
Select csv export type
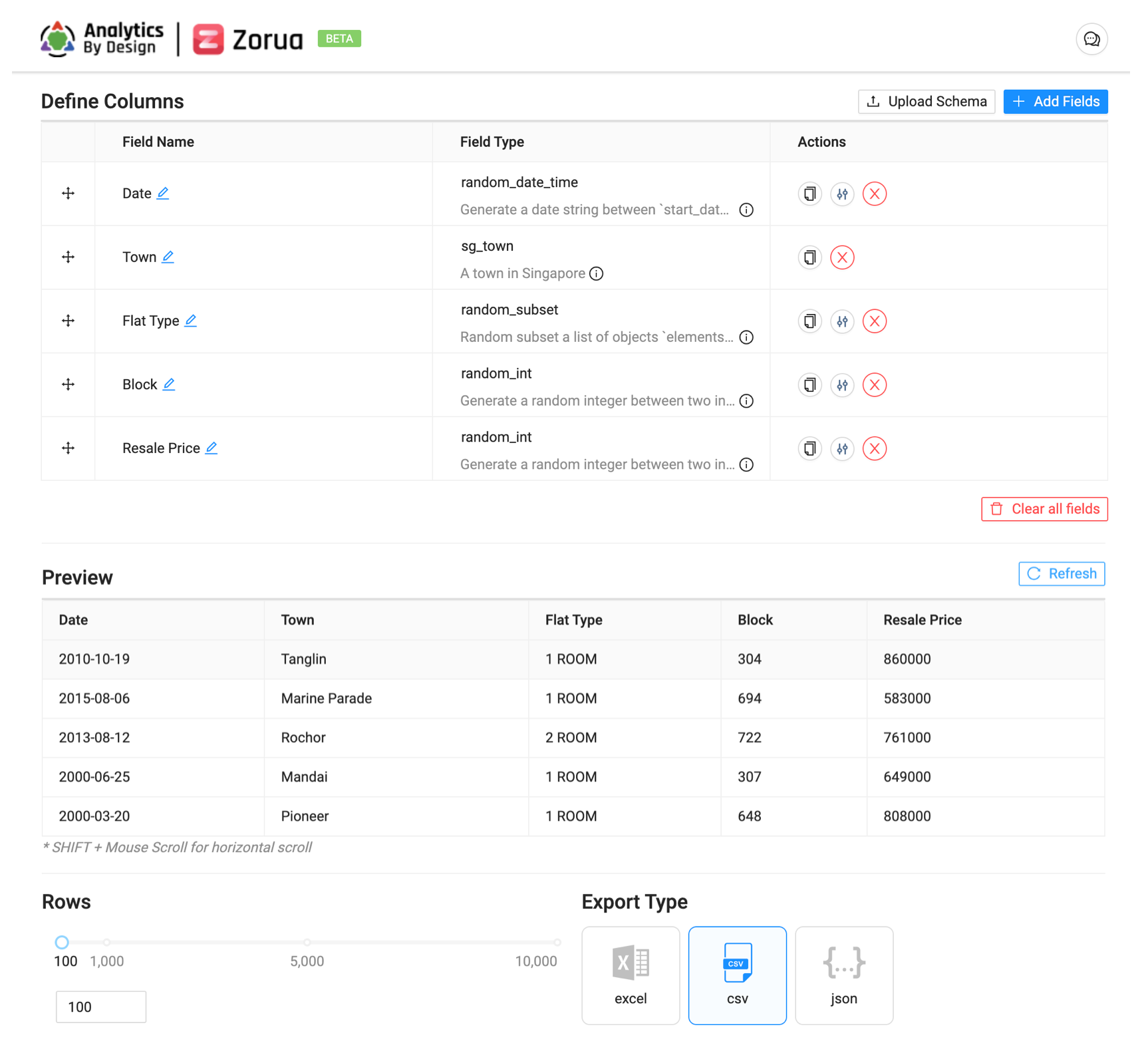pos(737,975)
